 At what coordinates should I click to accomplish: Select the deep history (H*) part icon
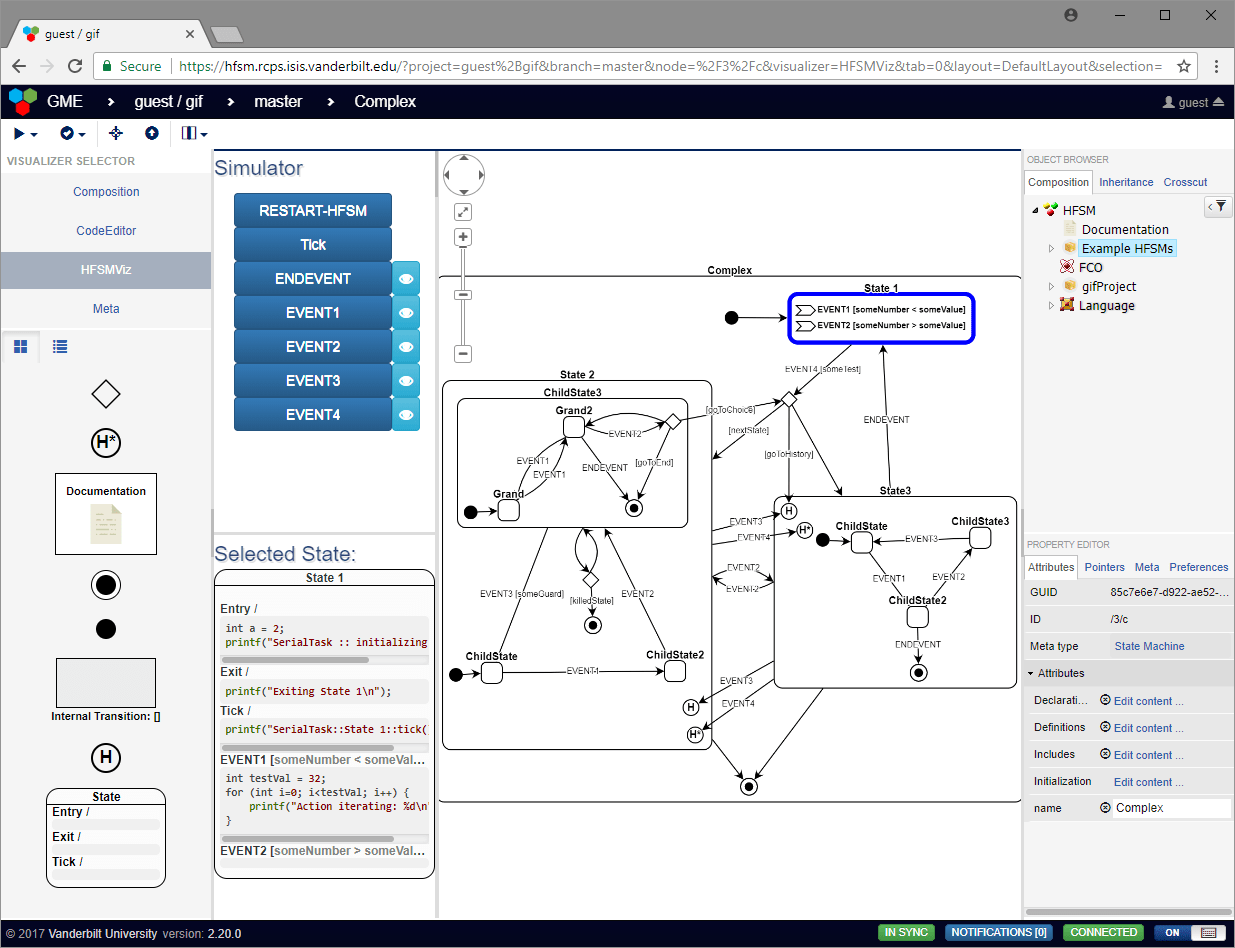(105, 442)
